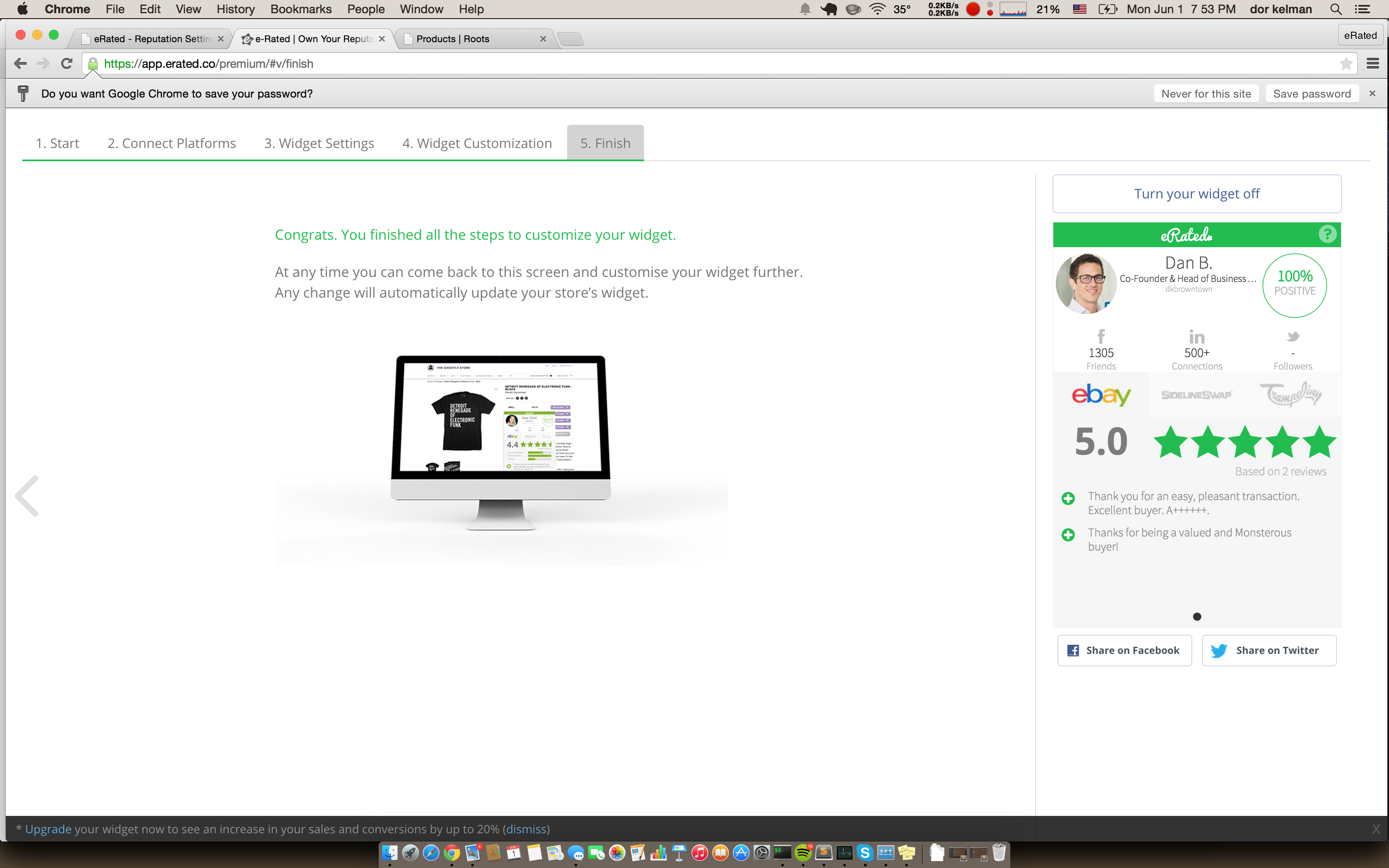Screen dimensions: 1389x868
Task: Click the Evernote elephant menu bar icon
Action: [x=828, y=9]
